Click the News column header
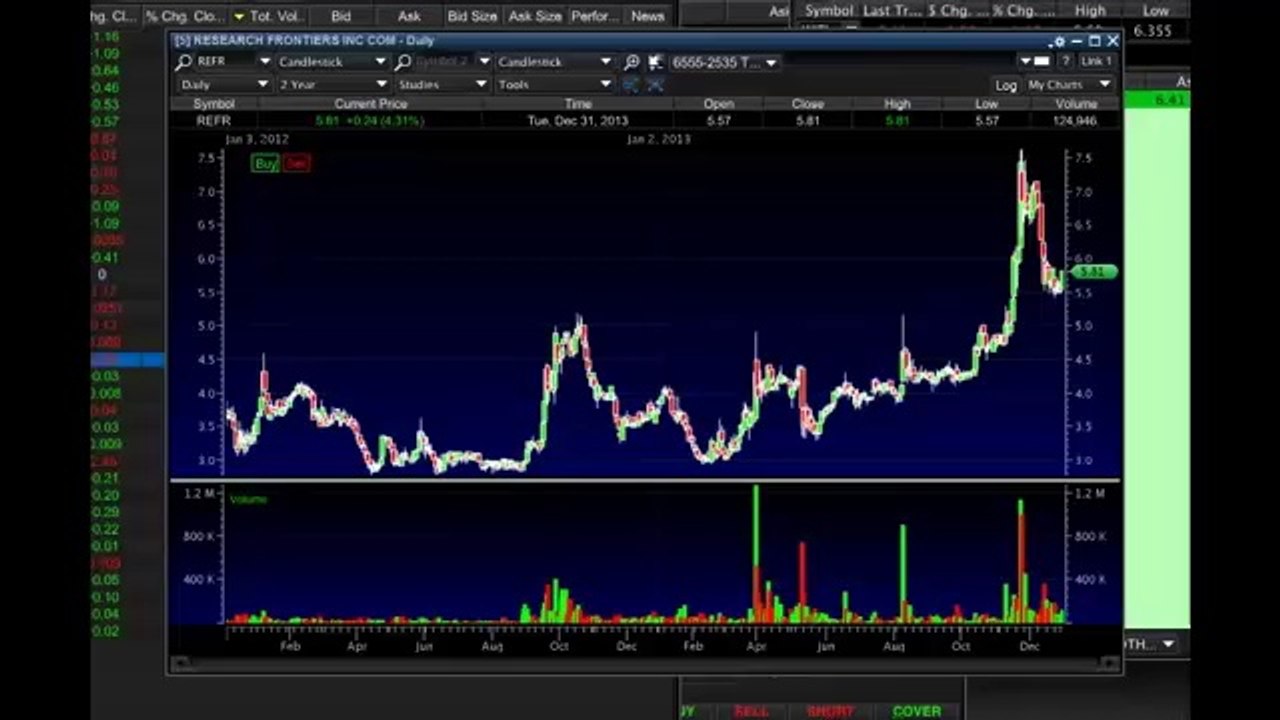 [x=647, y=16]
